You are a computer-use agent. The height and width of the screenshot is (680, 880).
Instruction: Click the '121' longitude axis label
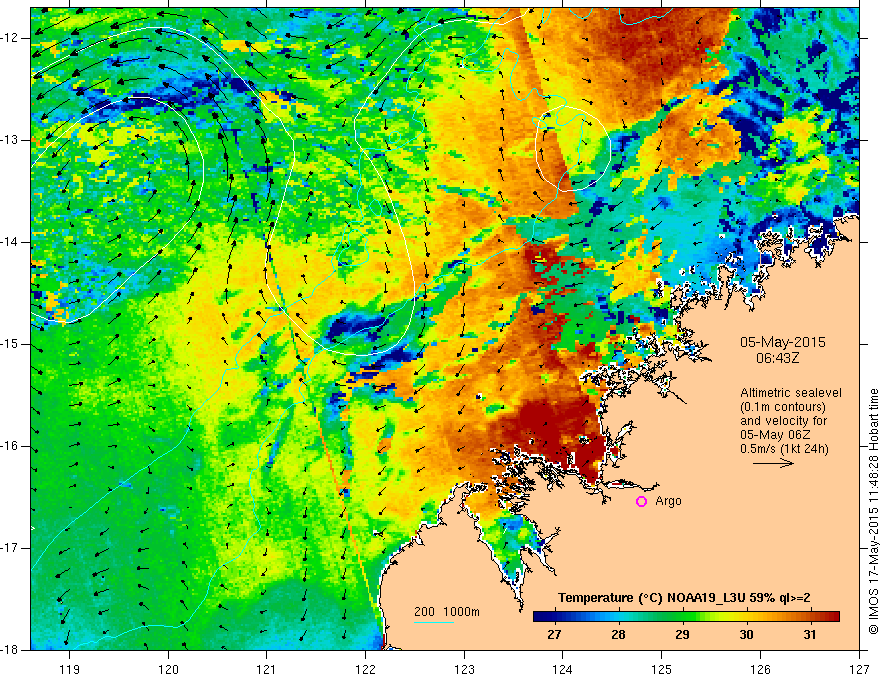267,669
